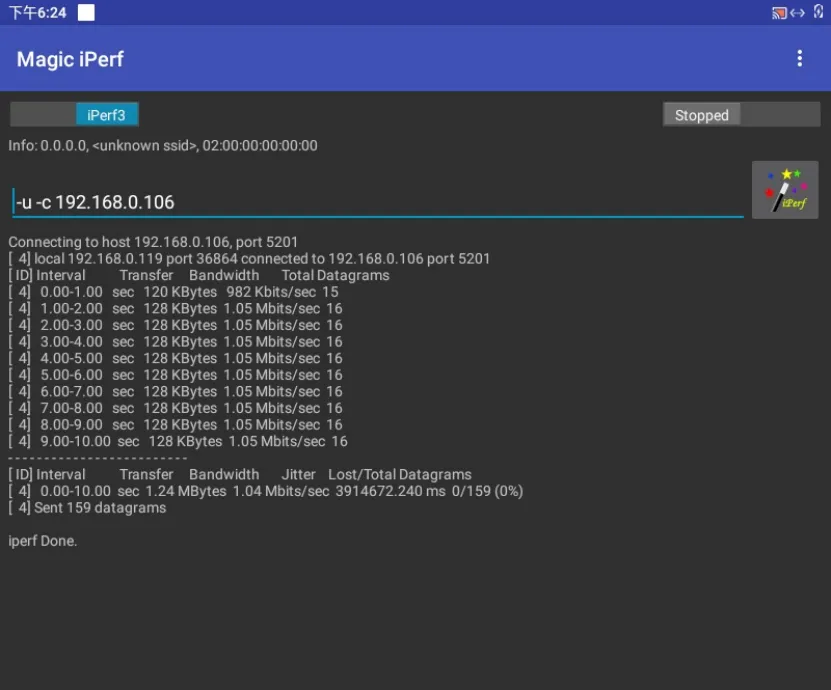The width and height of the screenshot is (831, 690).
Task: Tap the 9.00-10.00 sec interval result row
Action: (178, 441)
